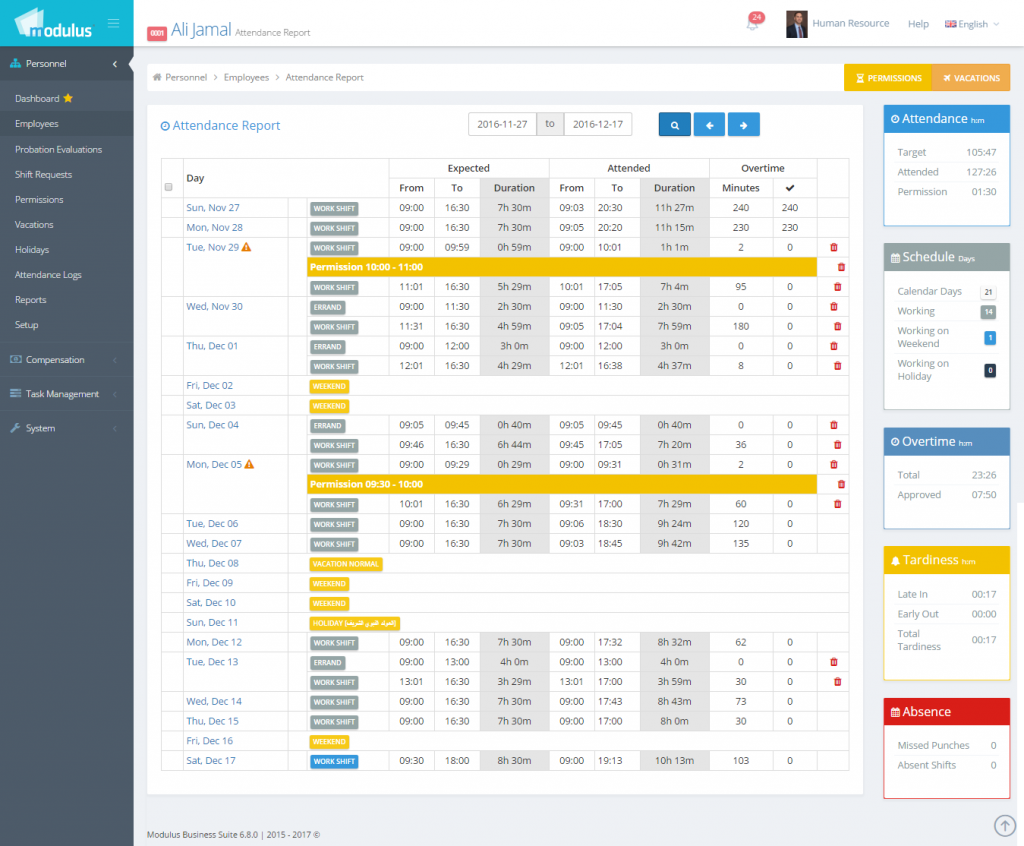Image resolution: width=1024 pixels, height=846 pixels.
Task: Click the yellow Tardiness panel header bar
Action: (x=946, y=560)
